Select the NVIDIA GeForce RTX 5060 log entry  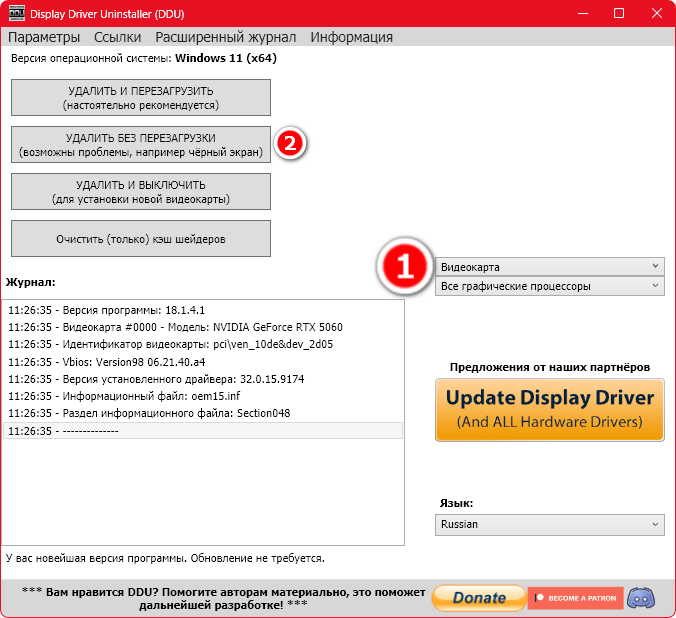[175, 327]
